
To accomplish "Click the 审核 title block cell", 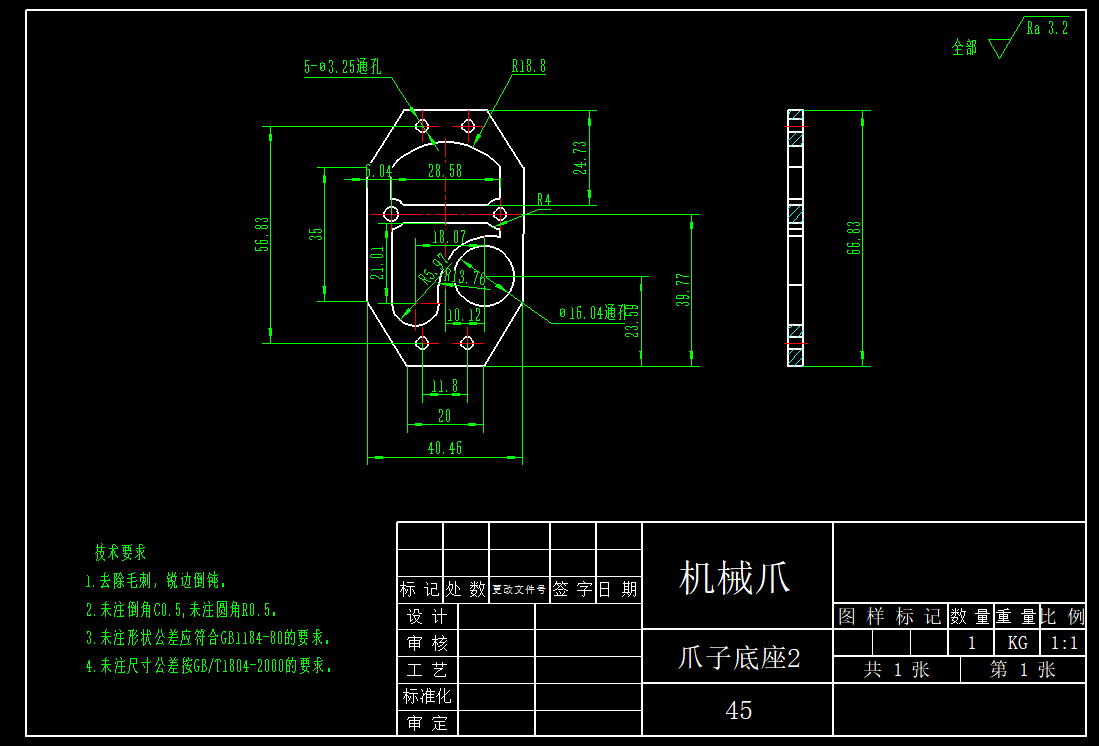I will tap(428, 643).
